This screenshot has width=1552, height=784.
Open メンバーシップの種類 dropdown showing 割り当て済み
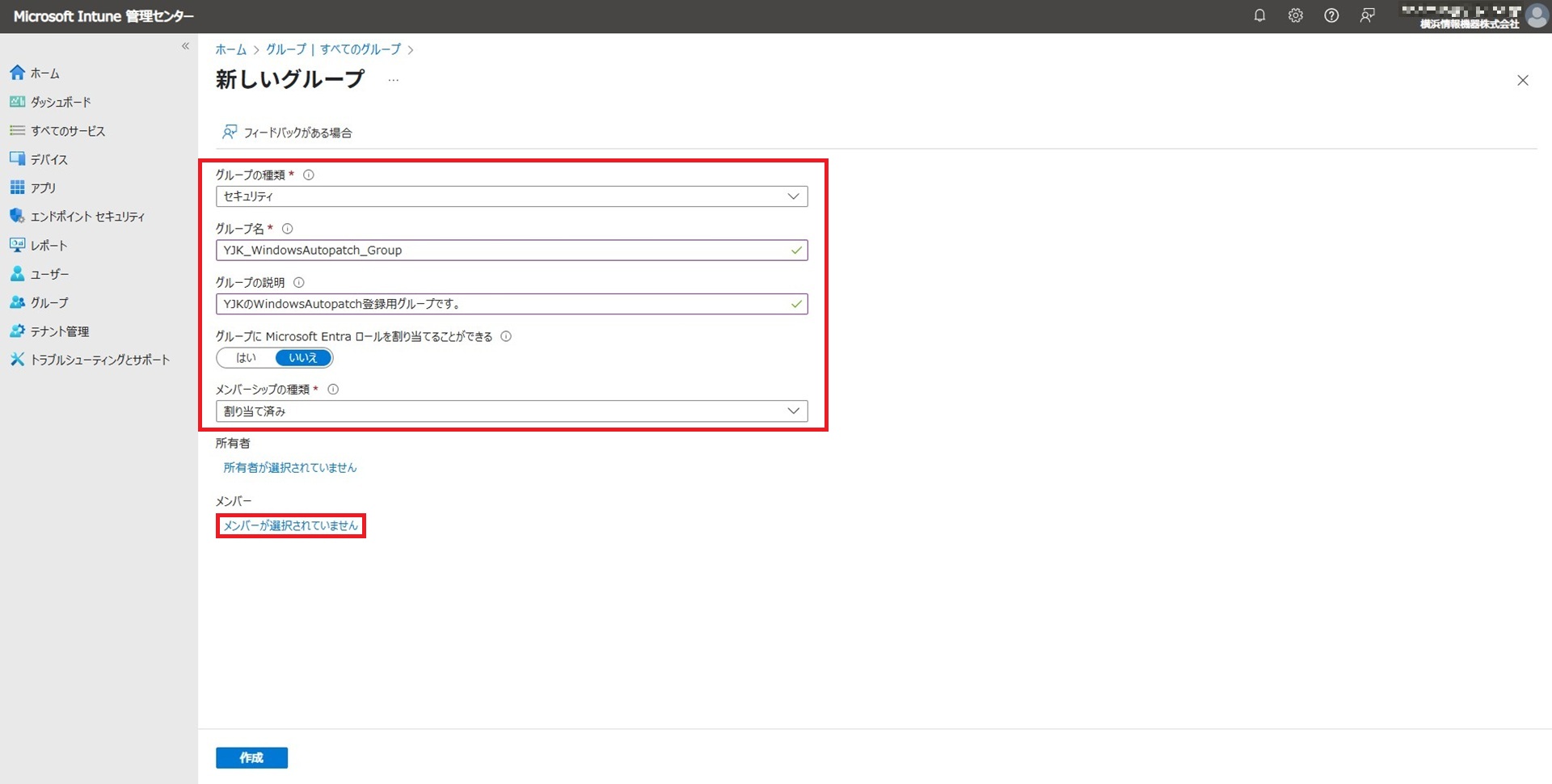pos(512,411)
